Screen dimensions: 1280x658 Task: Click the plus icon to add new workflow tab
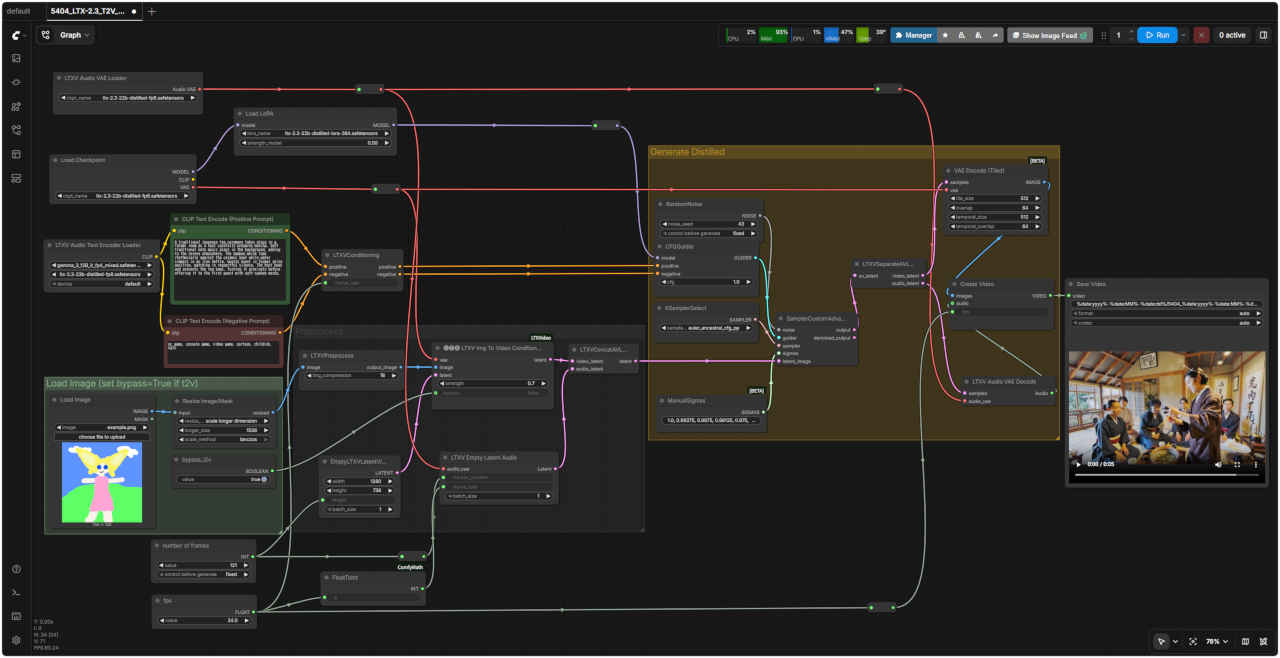(x=151, y=11)
